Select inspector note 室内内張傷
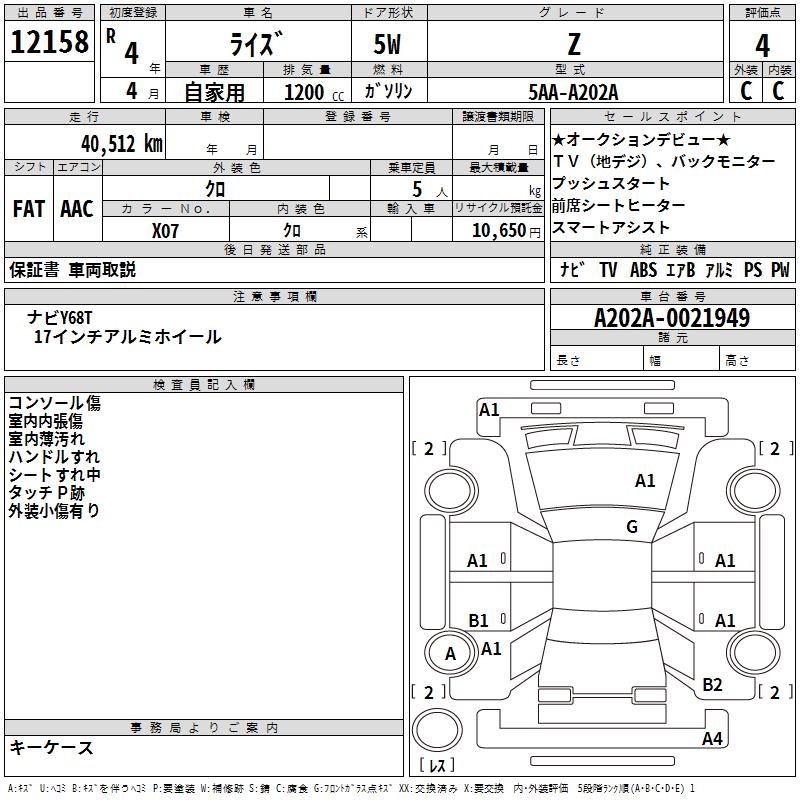The width and height of the screenshot is (800, 800). (x=45, y=421)
